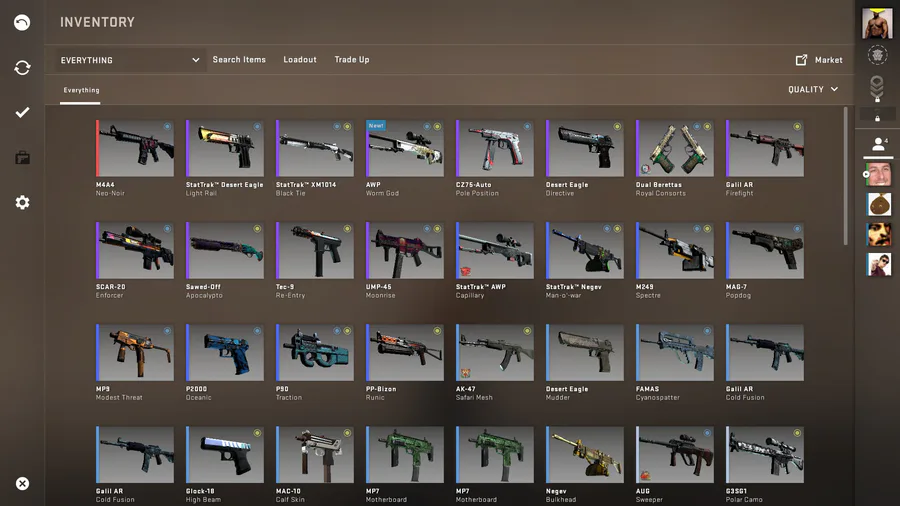900x506 pixels.
Task: Click the checkmark sidebar icon
Action: pos(22,112)
